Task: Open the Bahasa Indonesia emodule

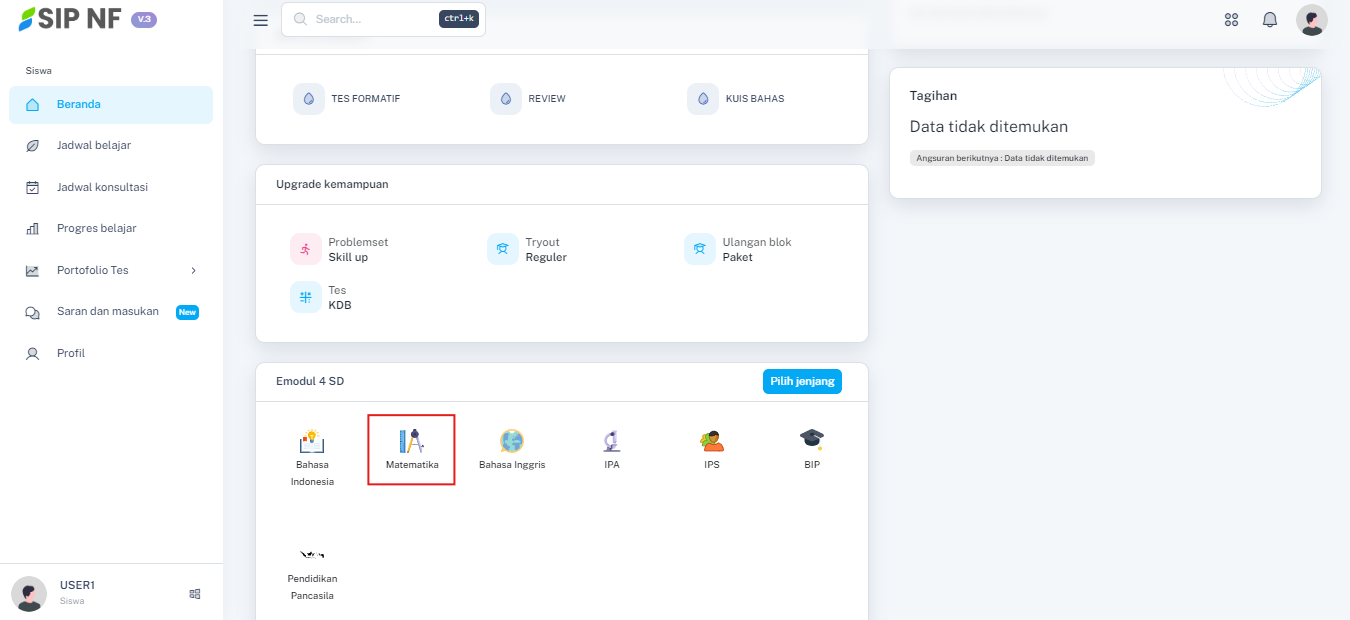Action: coord(312,442)
